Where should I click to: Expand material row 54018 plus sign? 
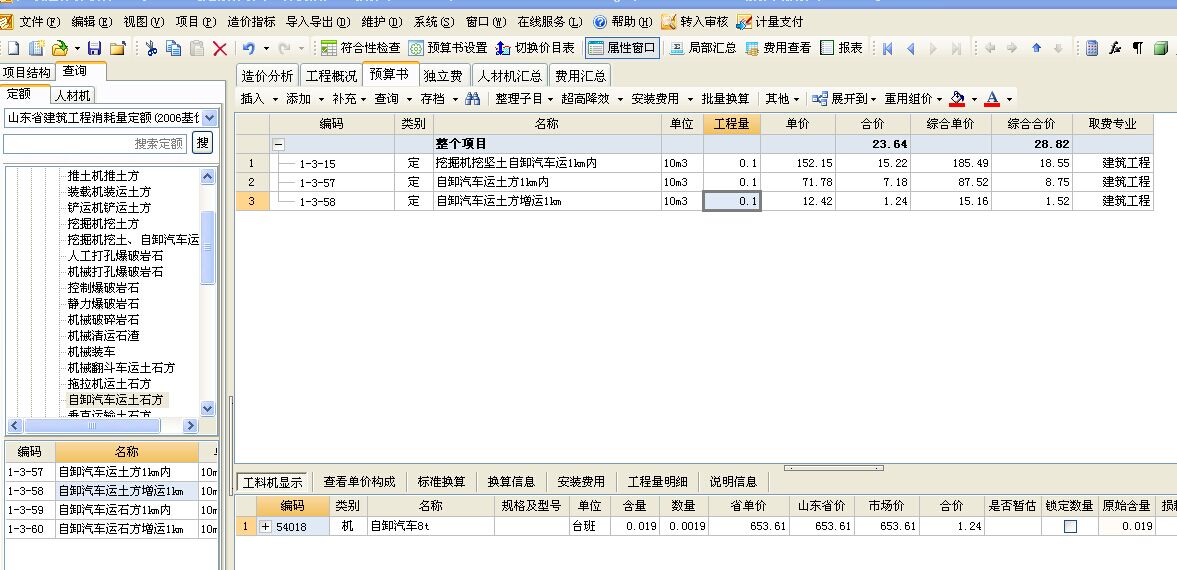(265, 526)
